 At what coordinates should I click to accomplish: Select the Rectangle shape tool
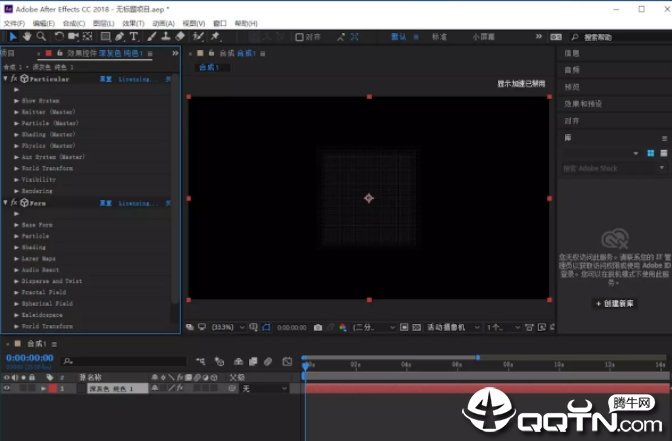click(105, 37)
